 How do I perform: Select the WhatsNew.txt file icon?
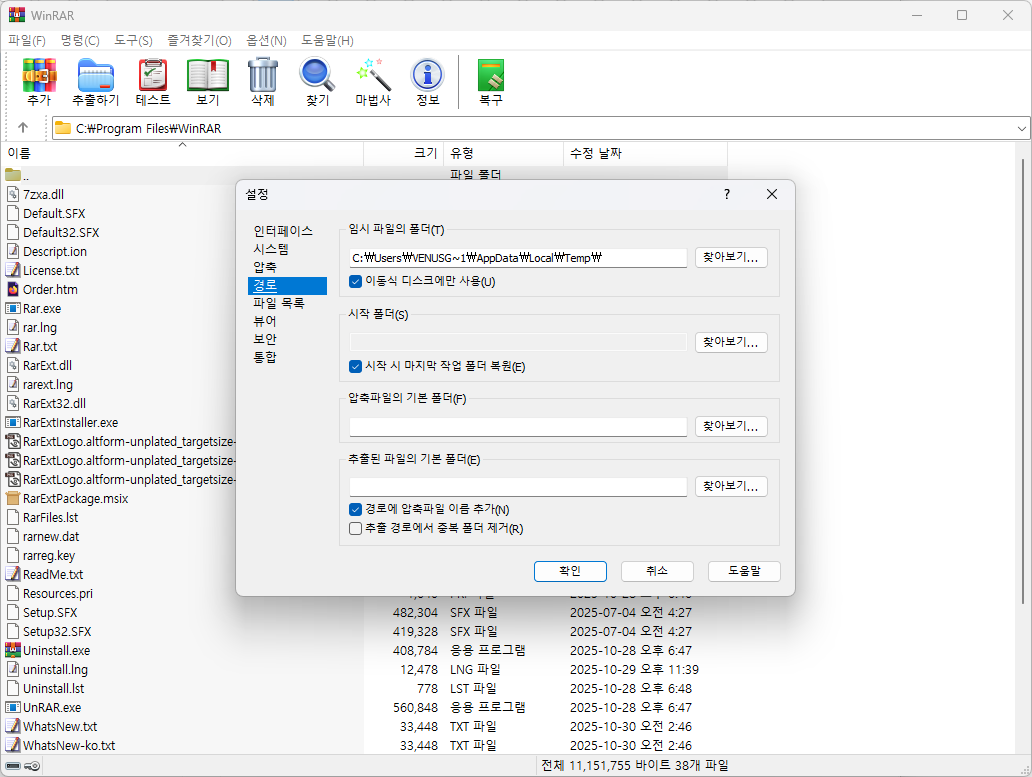(13, 726)
